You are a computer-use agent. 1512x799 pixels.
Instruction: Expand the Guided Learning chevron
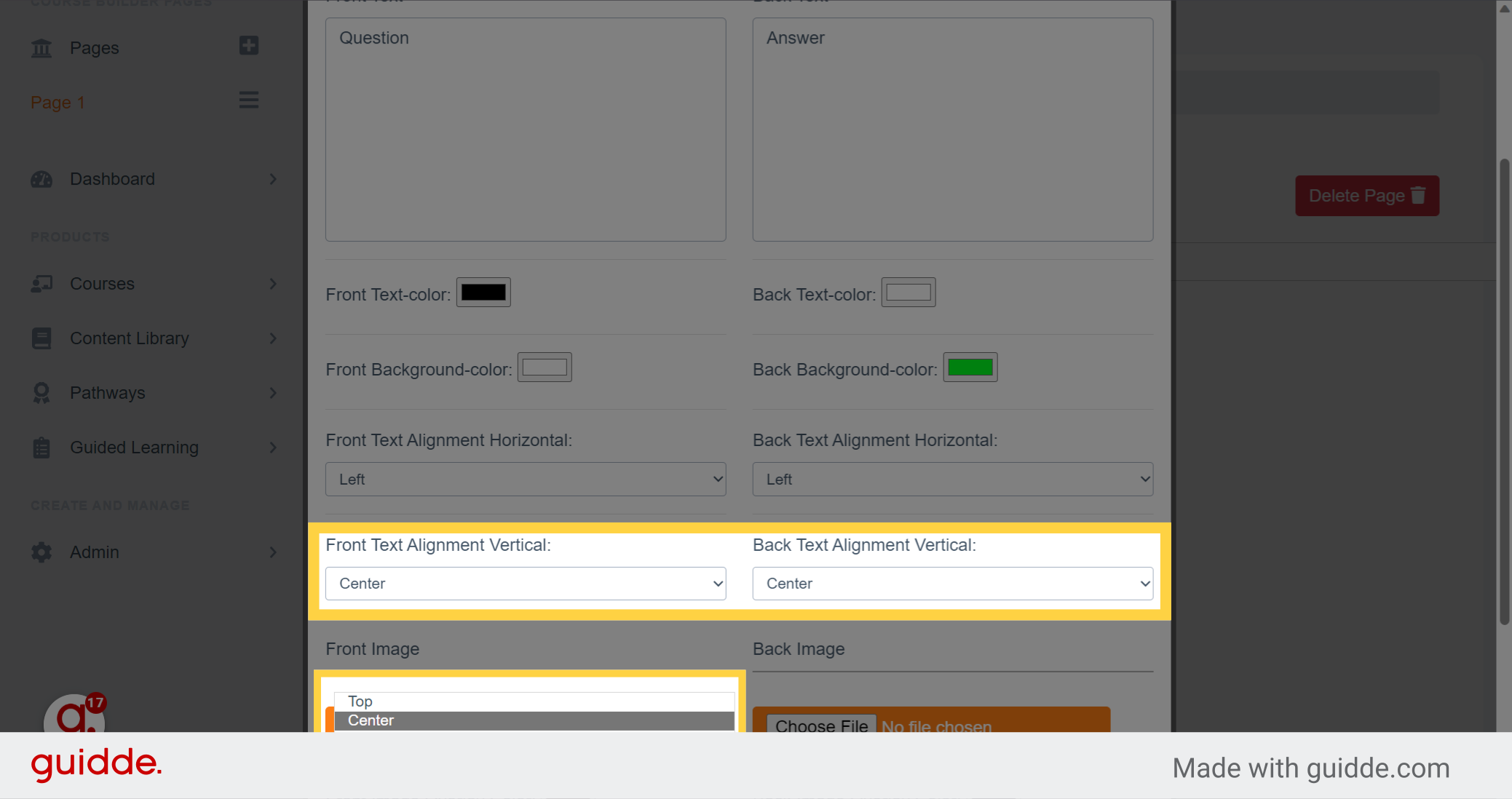click(273, 448)
